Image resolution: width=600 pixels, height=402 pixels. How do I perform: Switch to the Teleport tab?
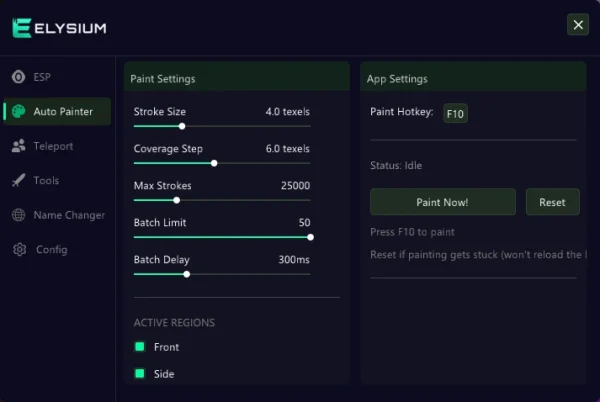pyautogui.click(x=57, y=146)
